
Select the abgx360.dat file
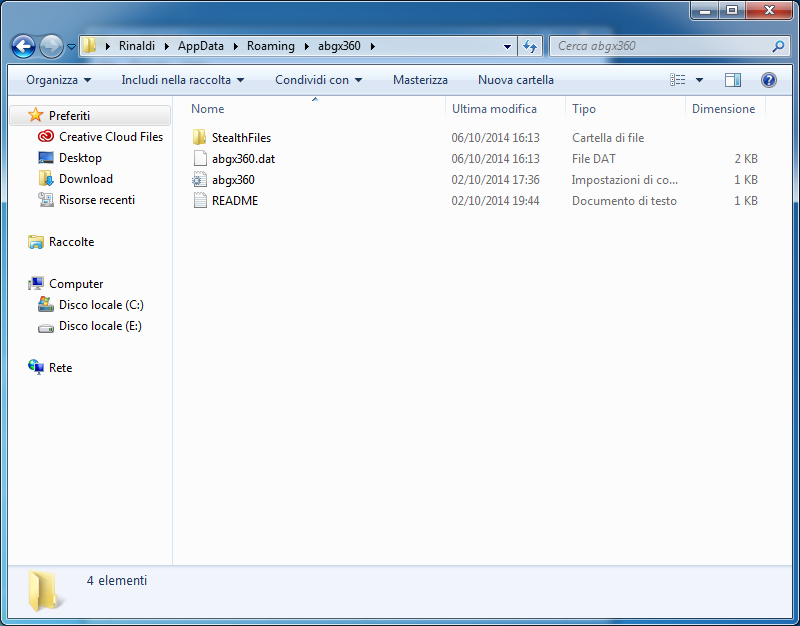click(x=243, y=159)
